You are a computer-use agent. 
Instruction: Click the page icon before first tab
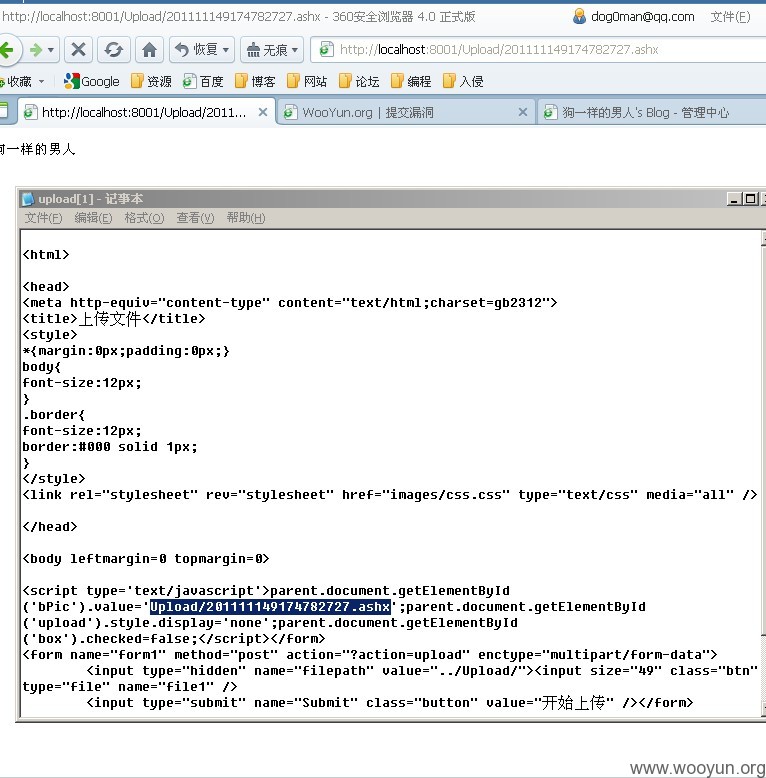click(x=3, y=112)
